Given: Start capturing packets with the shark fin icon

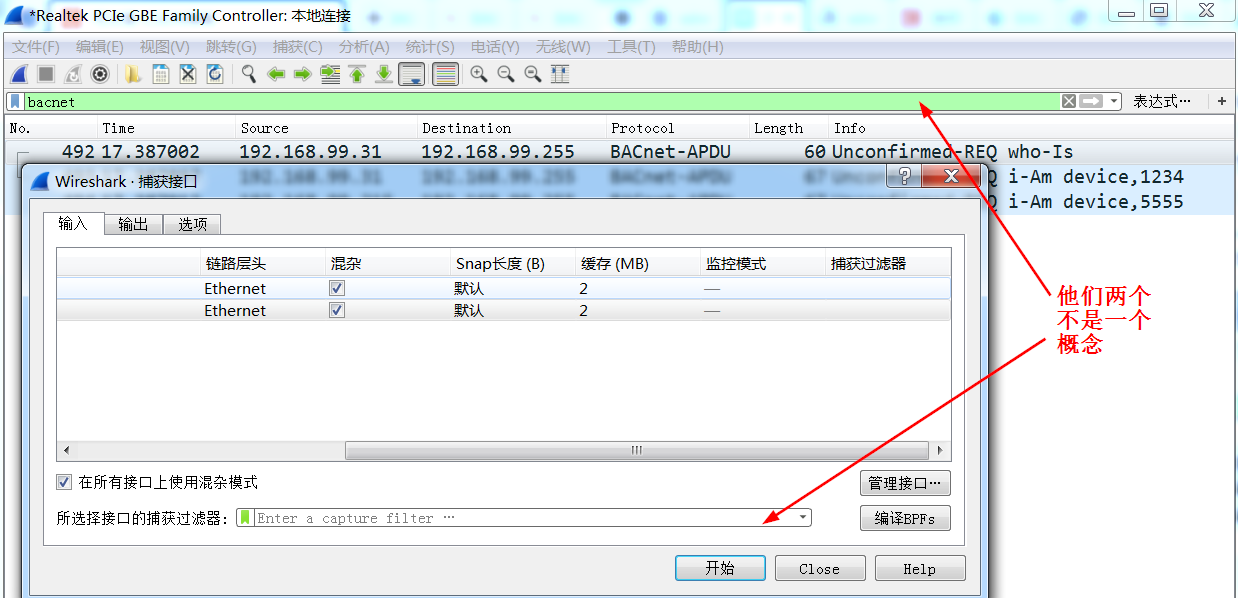Looking at the screenshot, I should (19, 74).
